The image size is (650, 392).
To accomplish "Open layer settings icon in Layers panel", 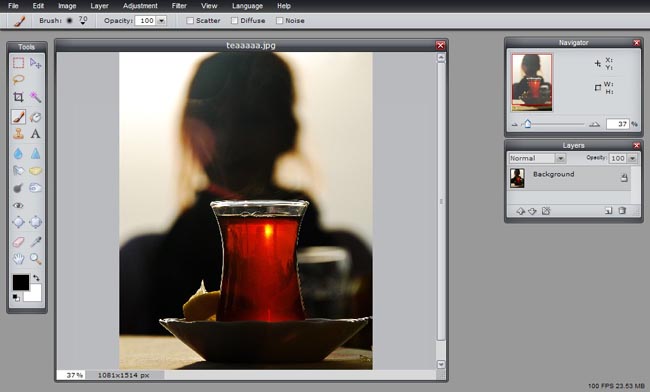I will click(x=546, y=211).
